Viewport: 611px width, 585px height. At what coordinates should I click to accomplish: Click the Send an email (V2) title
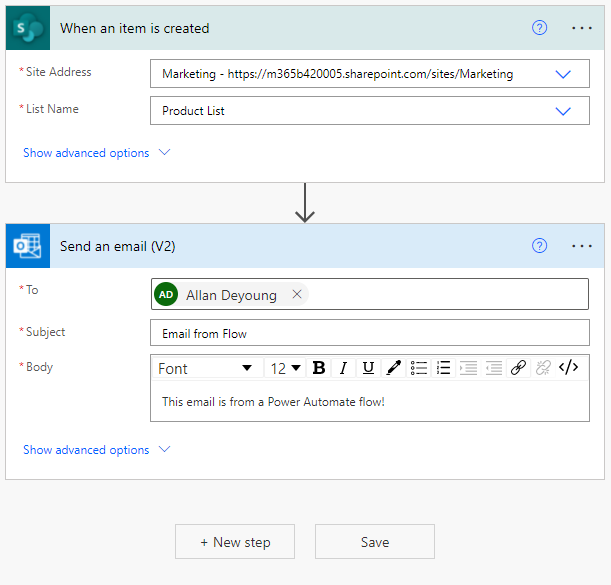[118, 246]
